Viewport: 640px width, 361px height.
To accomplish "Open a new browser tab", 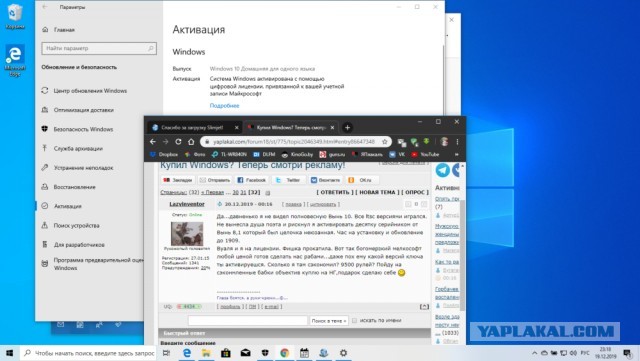I will tap(347, 127).
